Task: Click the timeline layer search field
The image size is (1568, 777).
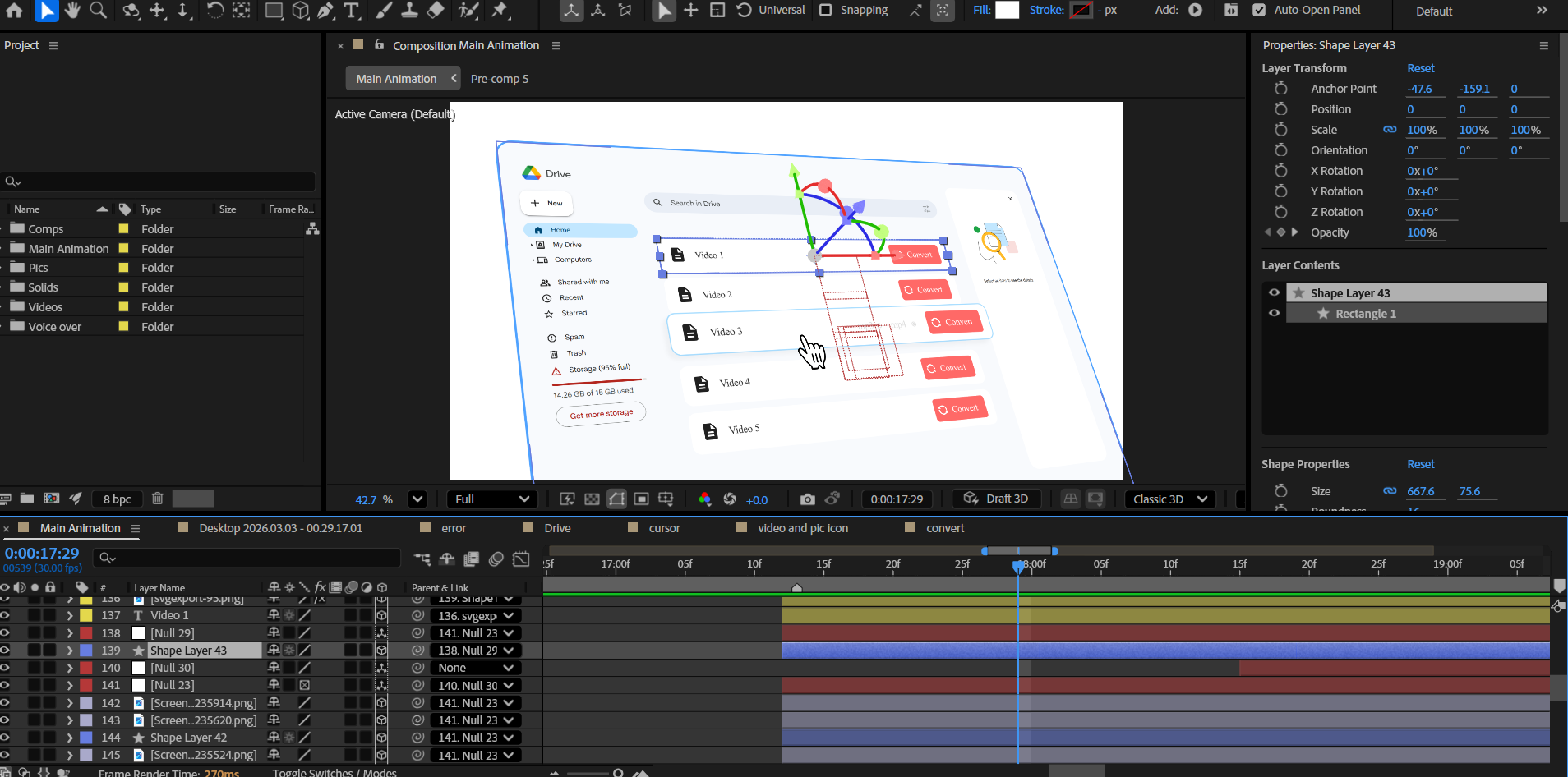Action: [247, 558]
